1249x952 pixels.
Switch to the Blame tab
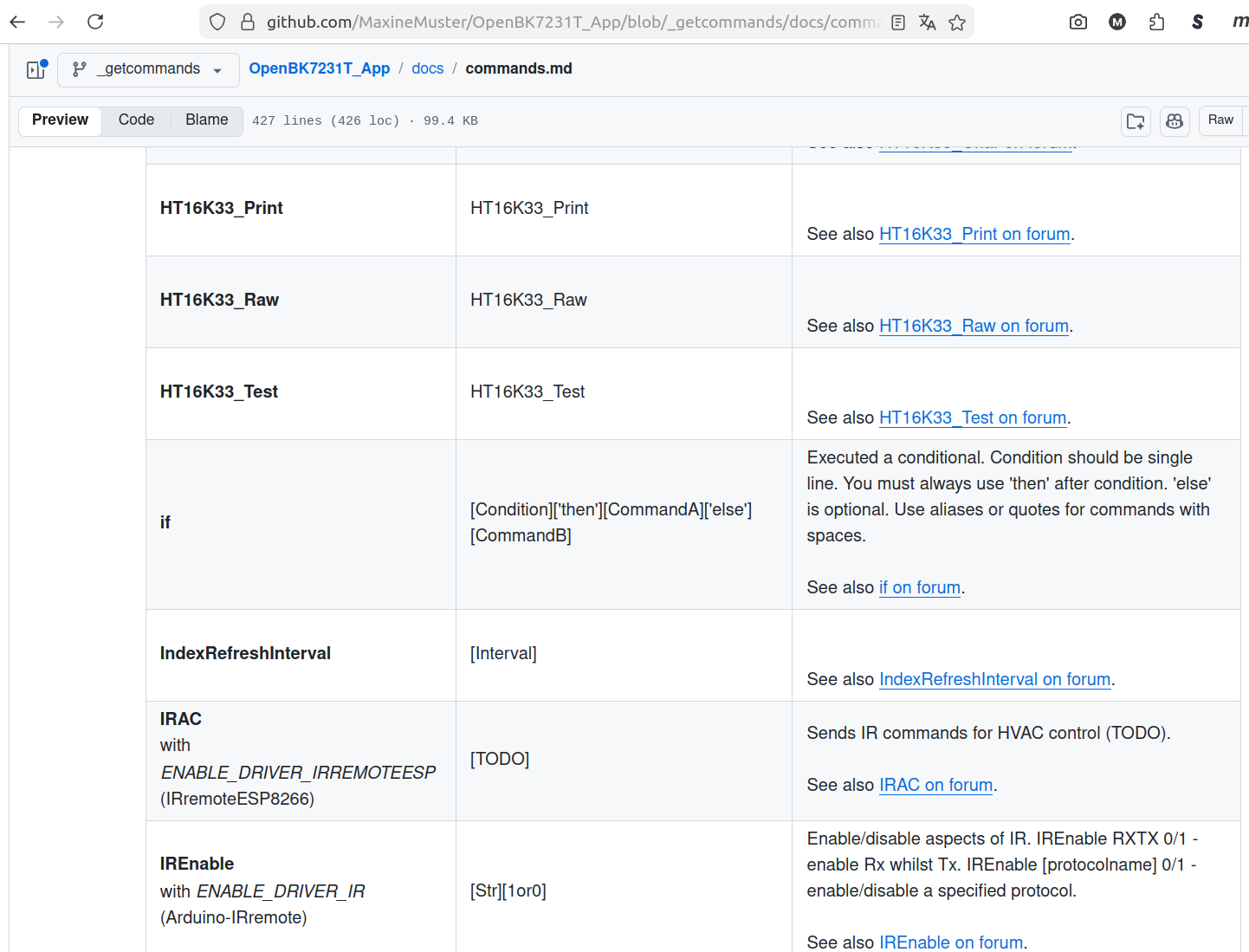pyautogui.click(x=206, y=120)
